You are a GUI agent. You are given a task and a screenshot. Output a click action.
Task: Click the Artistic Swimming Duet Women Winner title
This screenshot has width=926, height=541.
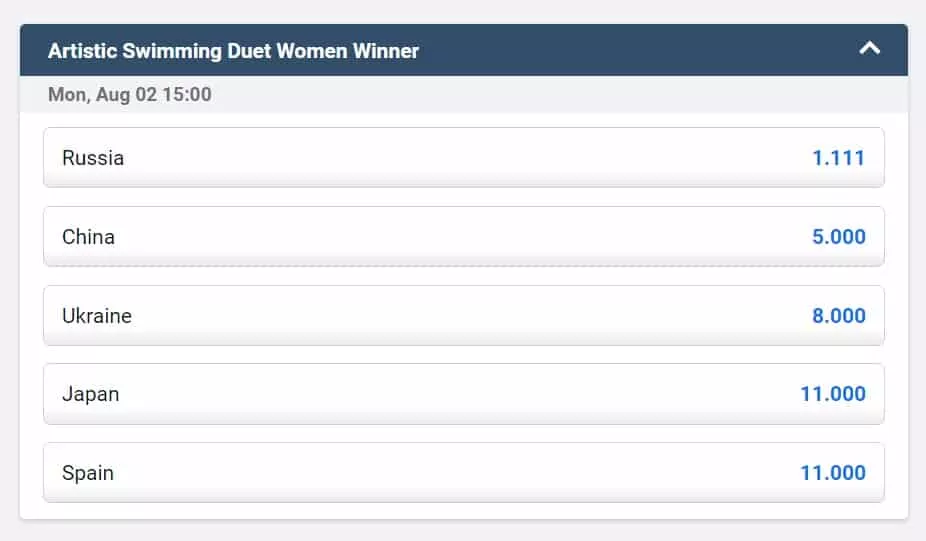coord(233,50)
